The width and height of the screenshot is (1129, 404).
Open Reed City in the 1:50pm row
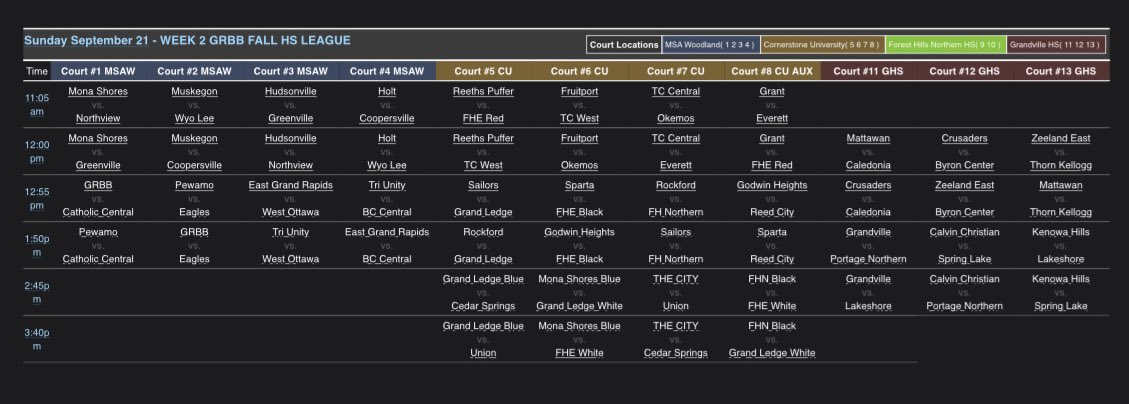click(x=772, y=259)
